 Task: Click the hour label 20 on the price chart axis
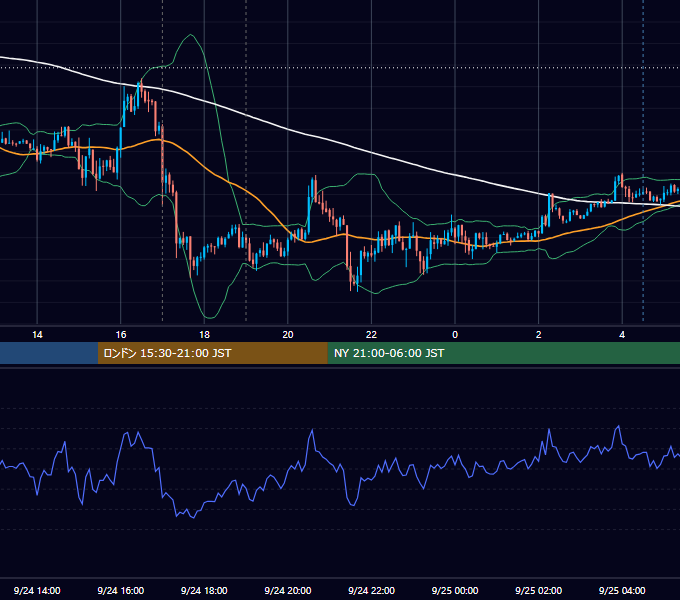(x=288, y=335)
